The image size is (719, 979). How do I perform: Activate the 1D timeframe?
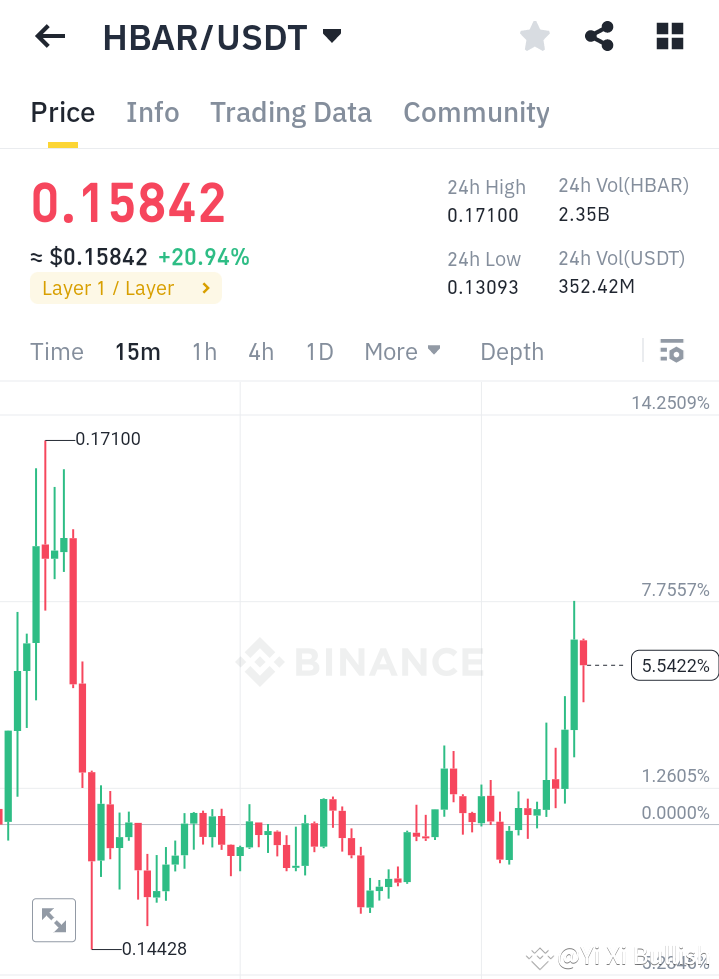[x=319, y=351]
